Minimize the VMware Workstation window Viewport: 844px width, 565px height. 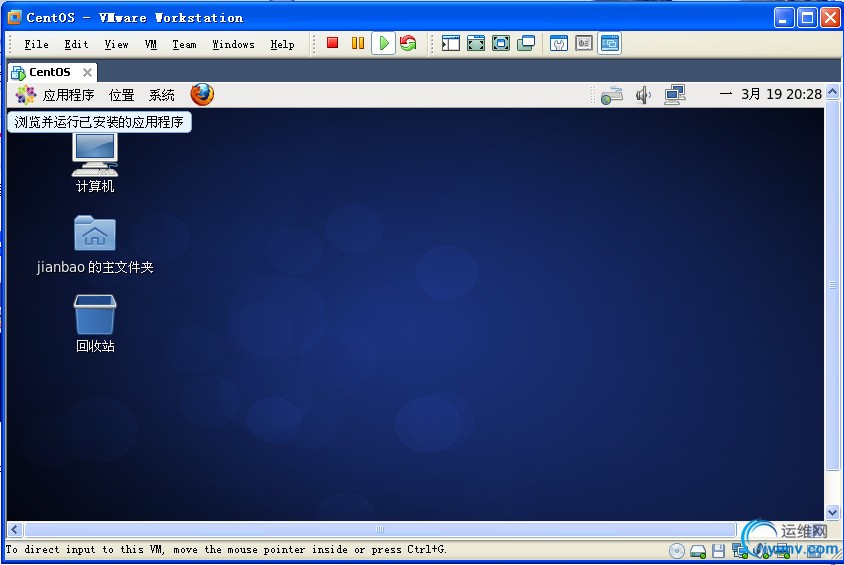point(784,18)
